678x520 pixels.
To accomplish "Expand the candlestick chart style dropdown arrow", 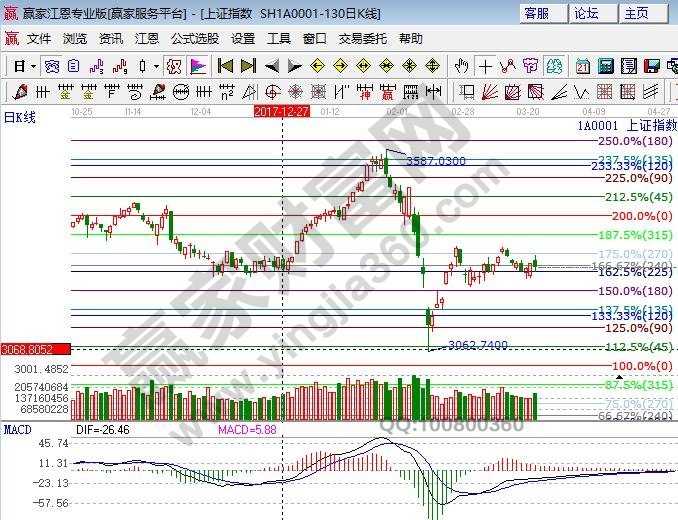I will [155, 66].
